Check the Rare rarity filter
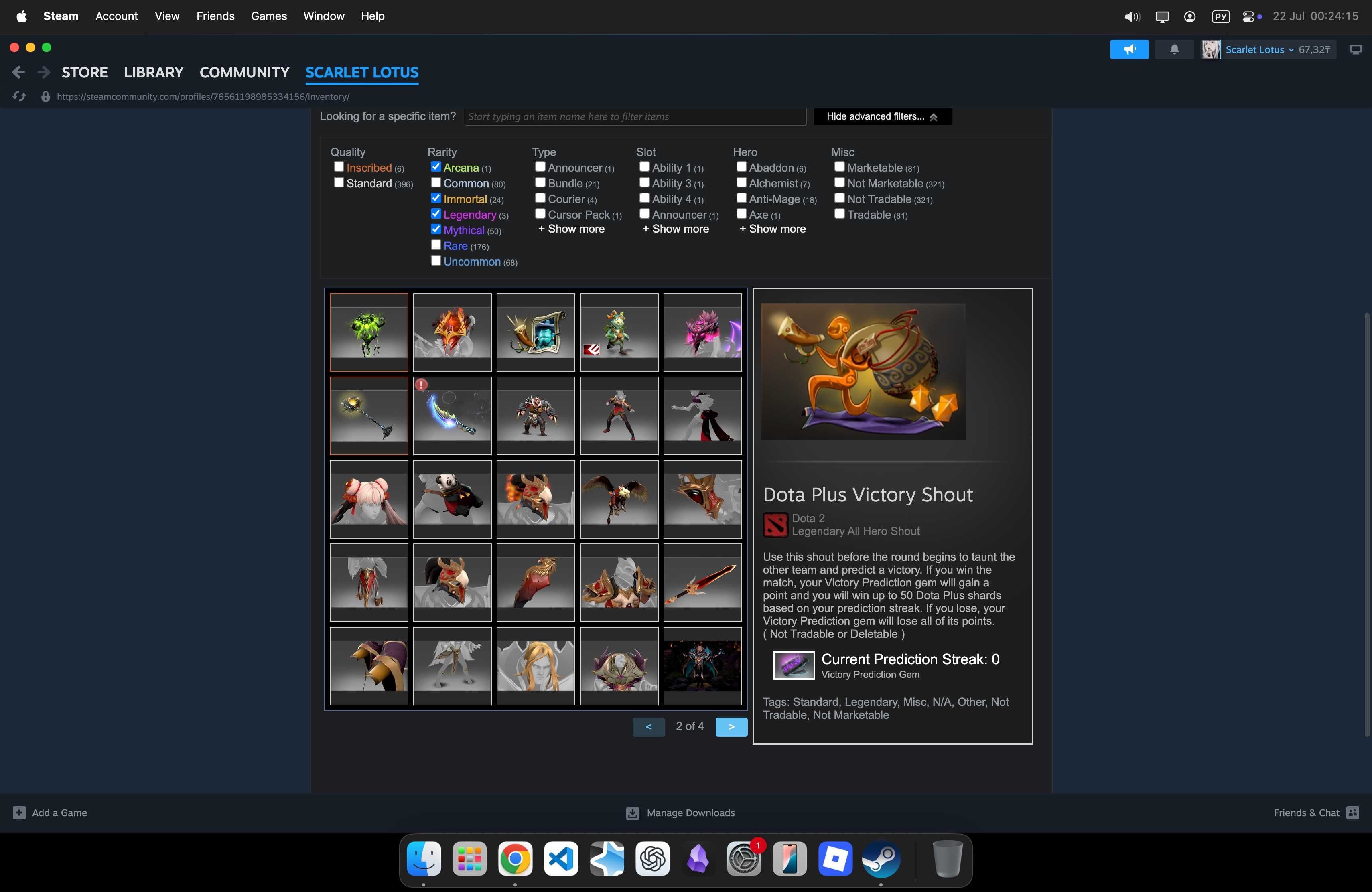This screenshot has height=892, width=1372. coord(436,245)
